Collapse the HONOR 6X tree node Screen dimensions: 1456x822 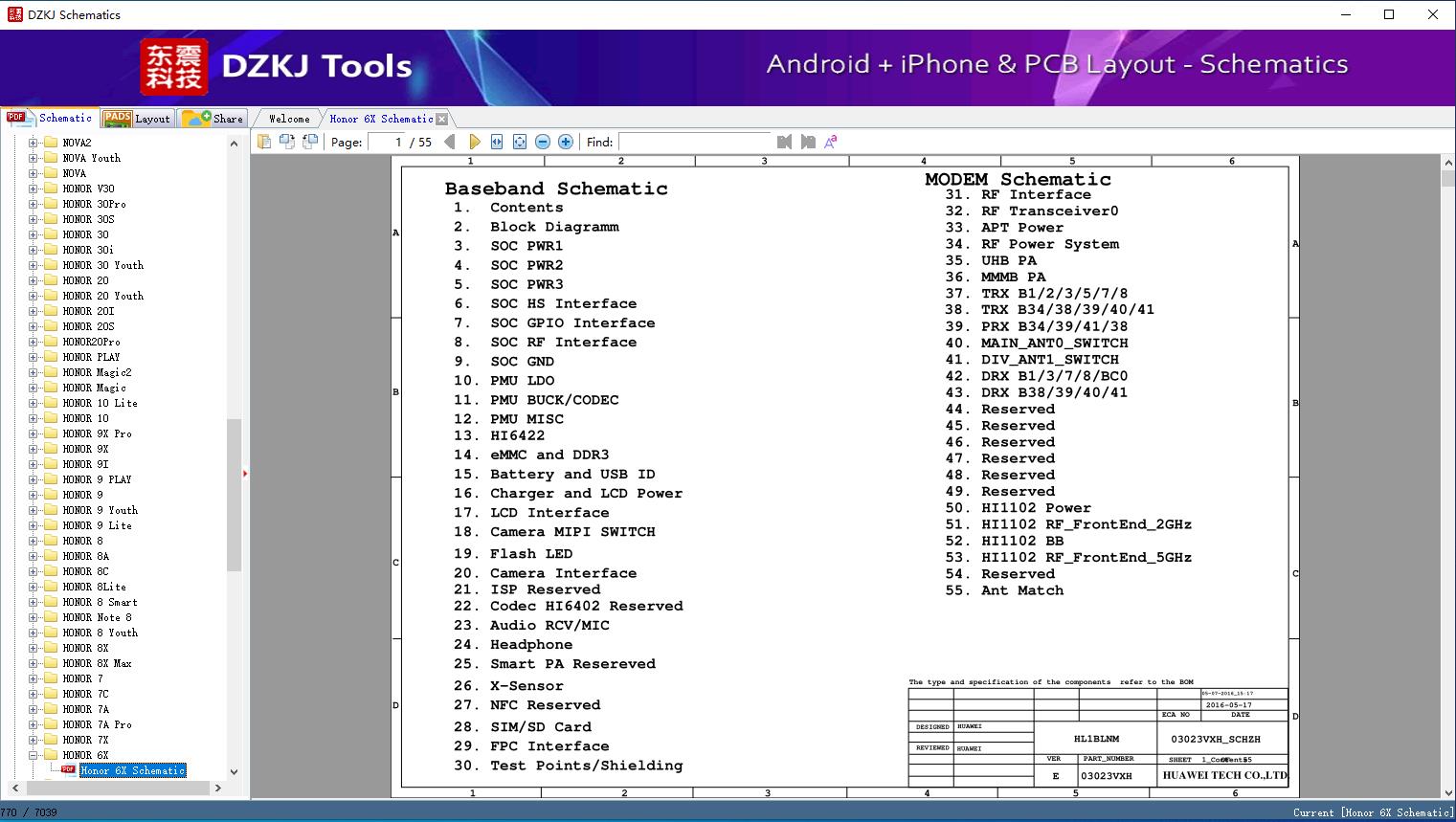coord(33,755)
